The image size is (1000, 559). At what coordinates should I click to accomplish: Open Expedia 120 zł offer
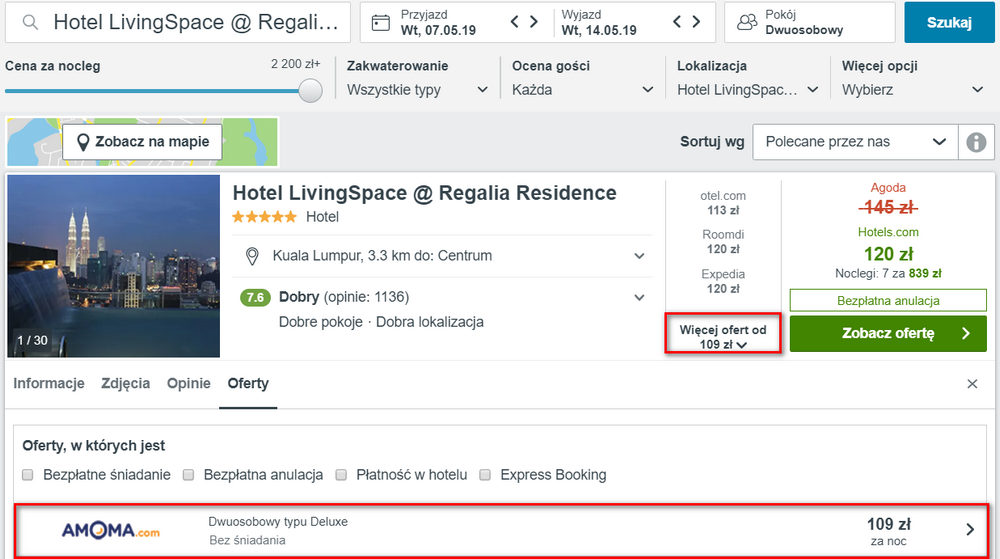coord(723,281)
